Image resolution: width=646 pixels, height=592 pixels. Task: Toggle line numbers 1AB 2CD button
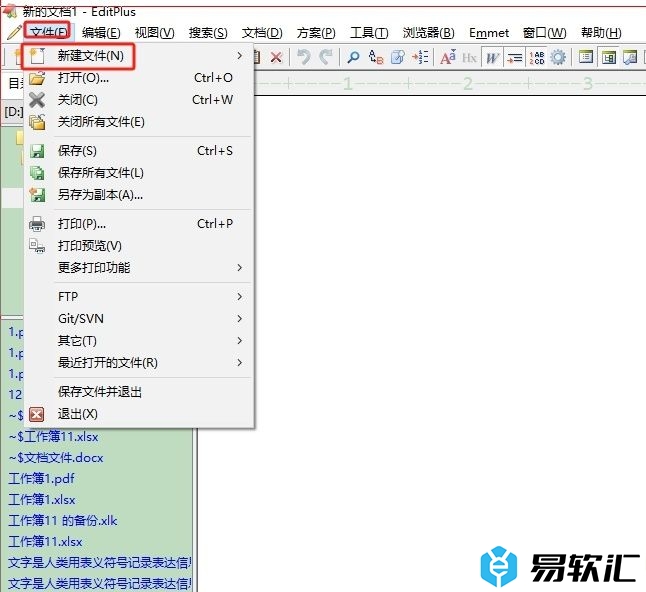[536, 57]
